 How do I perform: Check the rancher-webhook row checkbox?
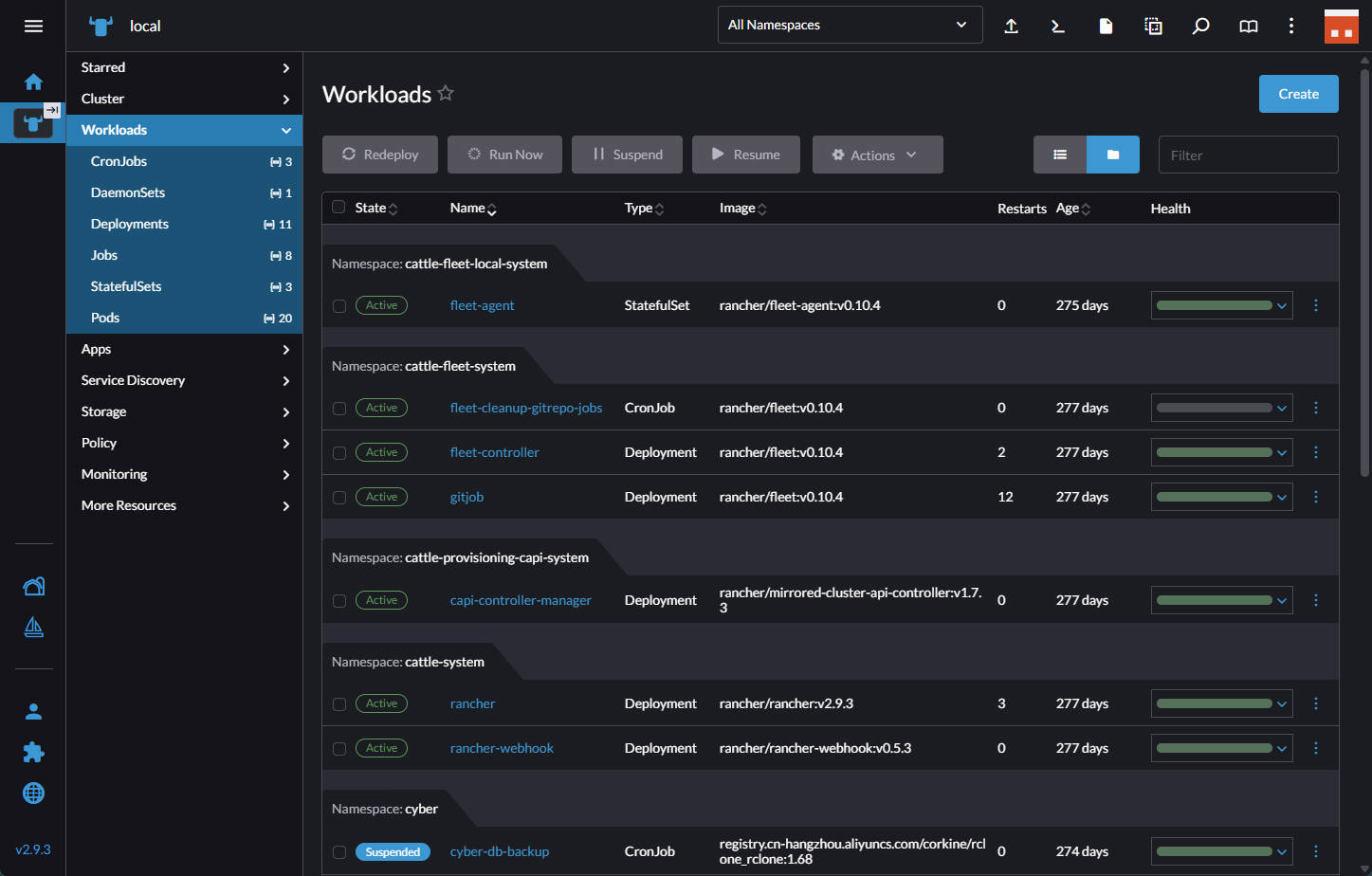point(339,749)
